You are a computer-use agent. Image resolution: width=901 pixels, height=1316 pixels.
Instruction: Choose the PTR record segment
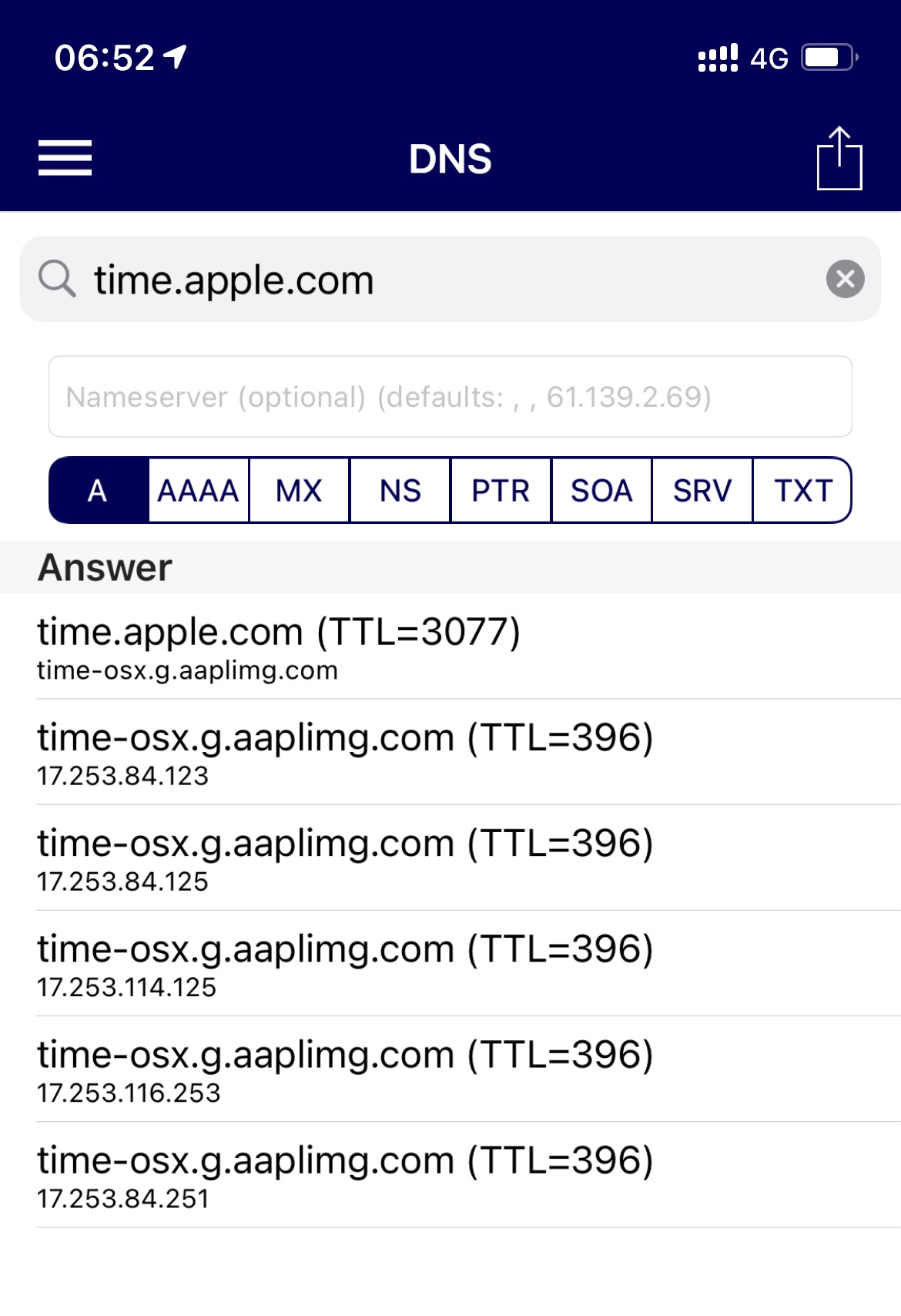501,491
